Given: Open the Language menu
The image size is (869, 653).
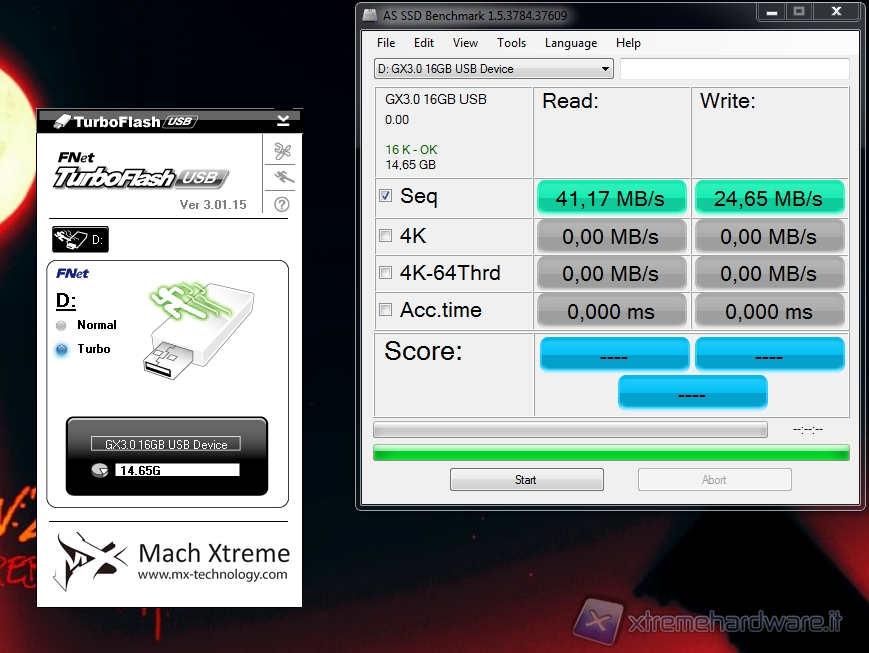Looking at the screenshot, I should (570, 43).
